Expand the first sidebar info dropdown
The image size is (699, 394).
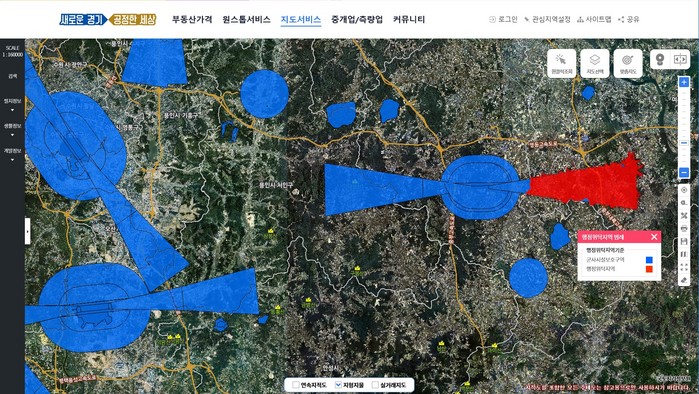[12, 105]
